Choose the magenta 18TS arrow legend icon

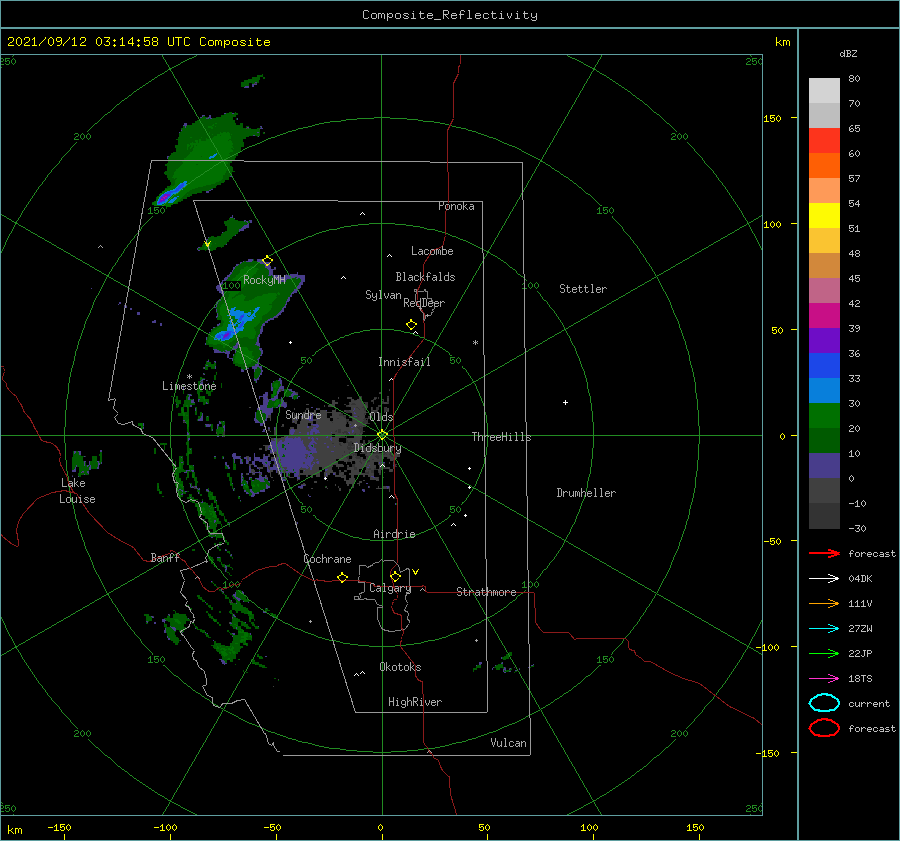click(824, 678)
